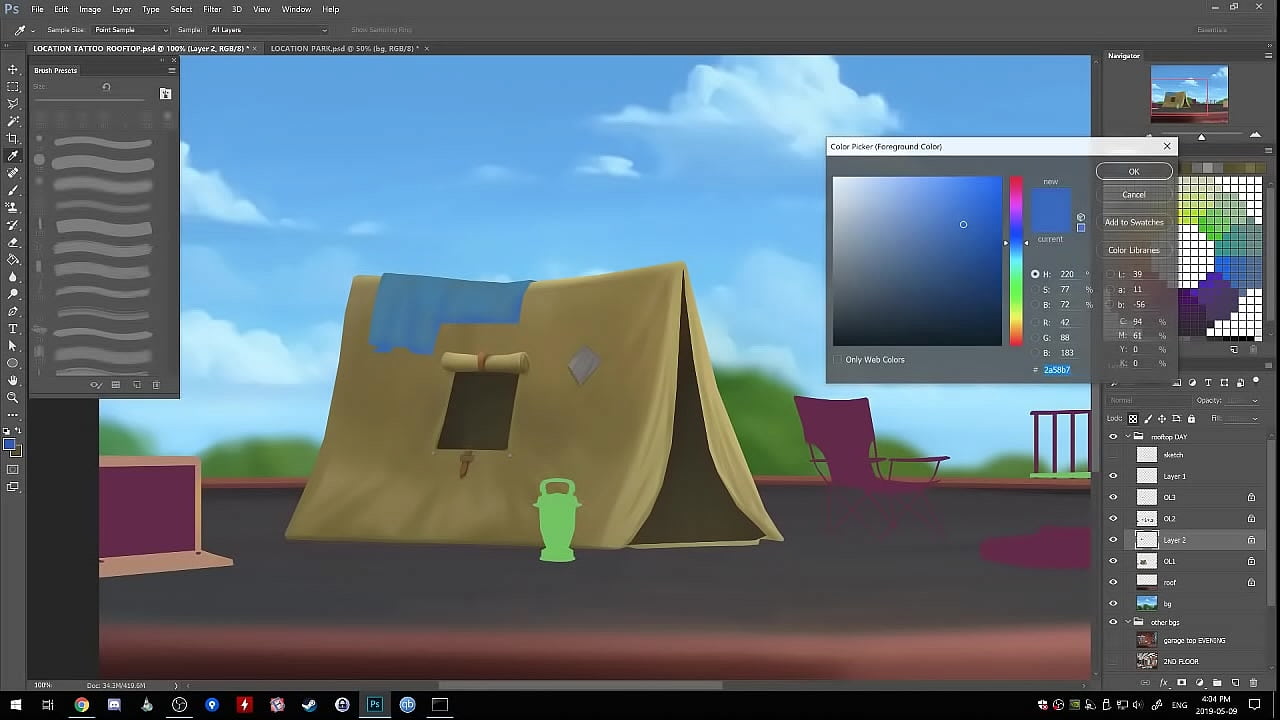Viewport: 1280px width, 720px height.
Task: Hide the bg layer
Action: point(1113,604)
